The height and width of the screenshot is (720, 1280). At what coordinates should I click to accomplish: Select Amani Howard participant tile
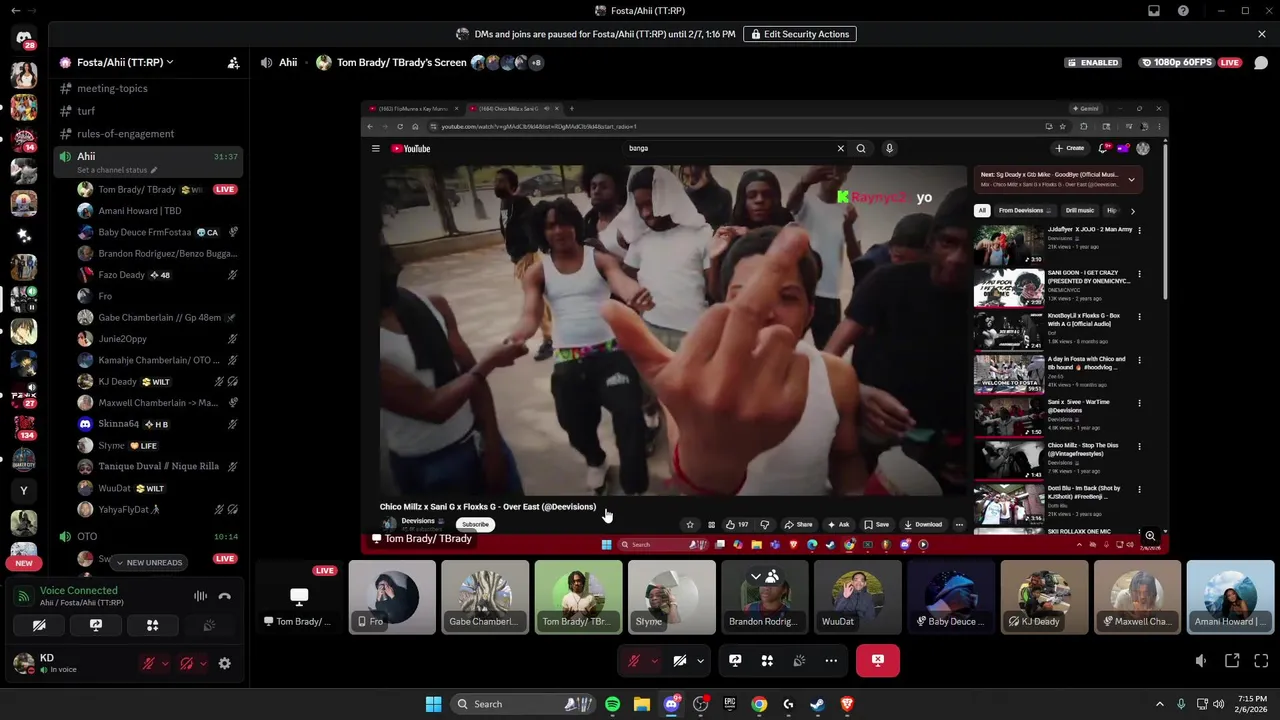[x=1230, y=597]
